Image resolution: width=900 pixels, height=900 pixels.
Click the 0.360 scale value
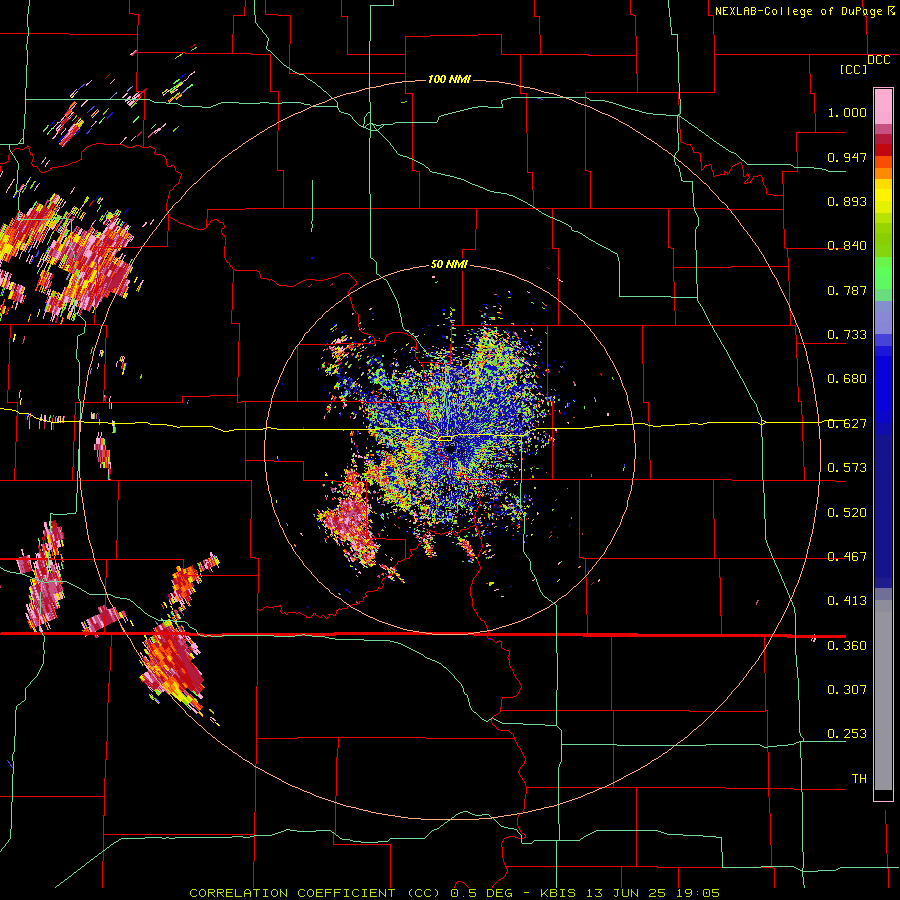tap(847, 646)
